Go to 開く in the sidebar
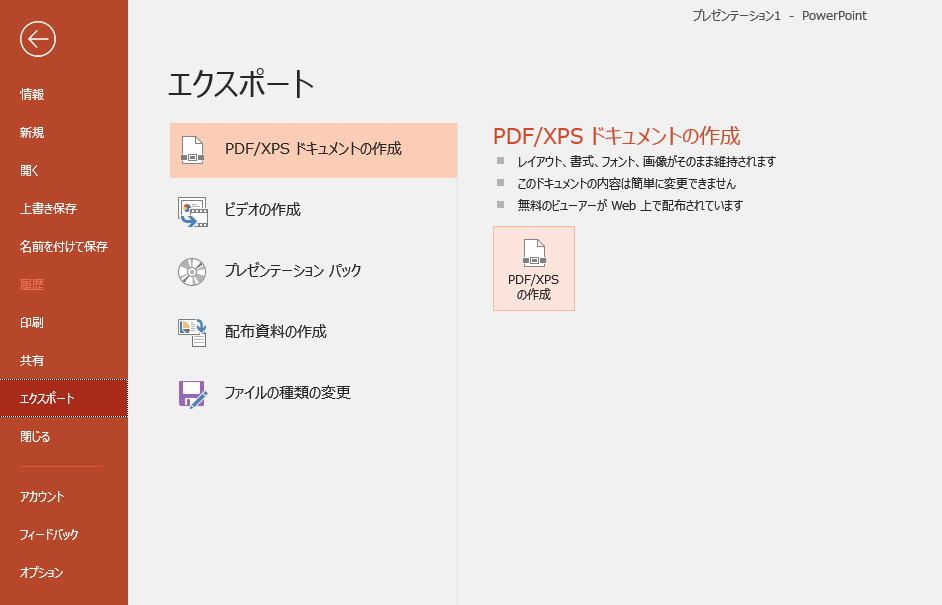This screenshot has height=605, width=942. (x=30, y=171)
